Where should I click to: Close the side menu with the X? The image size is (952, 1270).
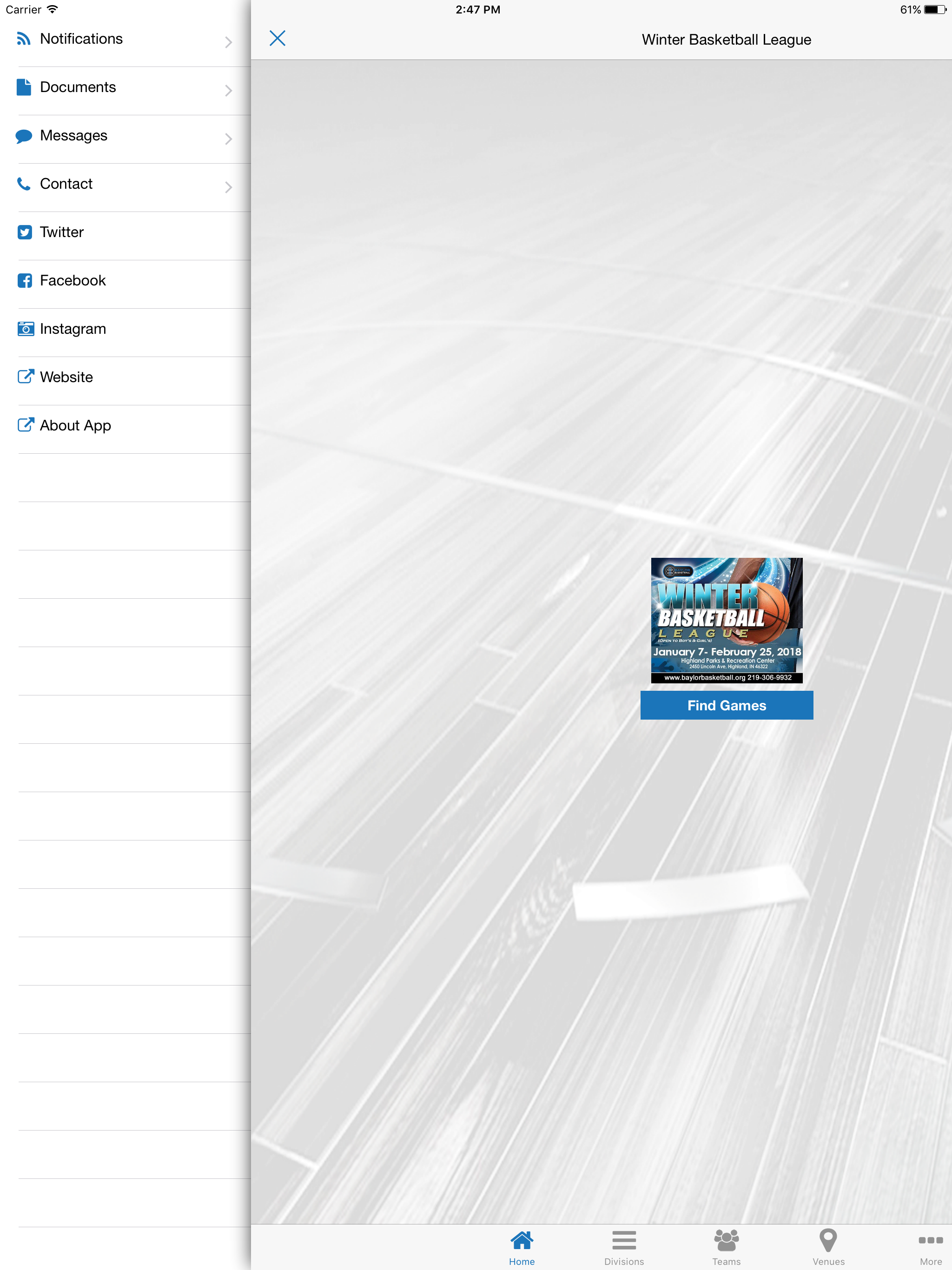point(278,38)
